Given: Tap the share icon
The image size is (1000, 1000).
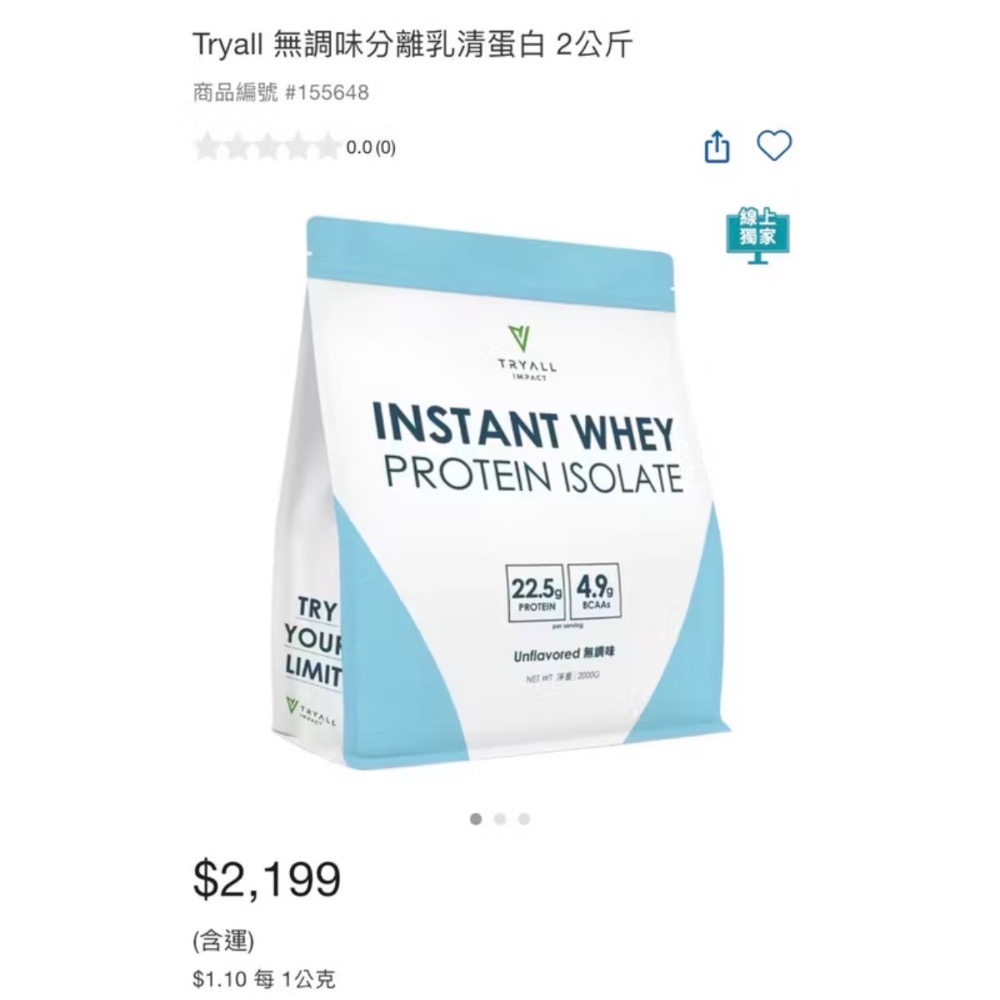Looking at the screenshot, I should (716, 147).
